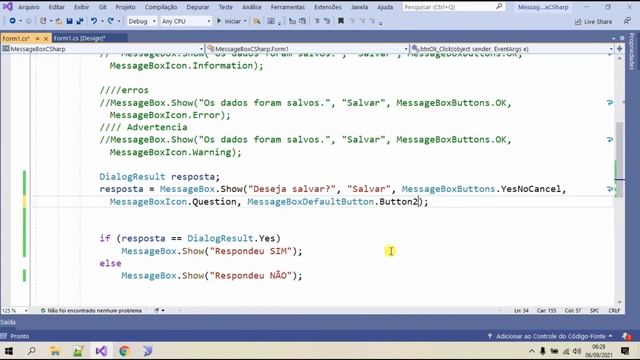Viewport: 640px width, 360px height.
Task: Open the Propriedades side panel tab
Action: (632, 51)
